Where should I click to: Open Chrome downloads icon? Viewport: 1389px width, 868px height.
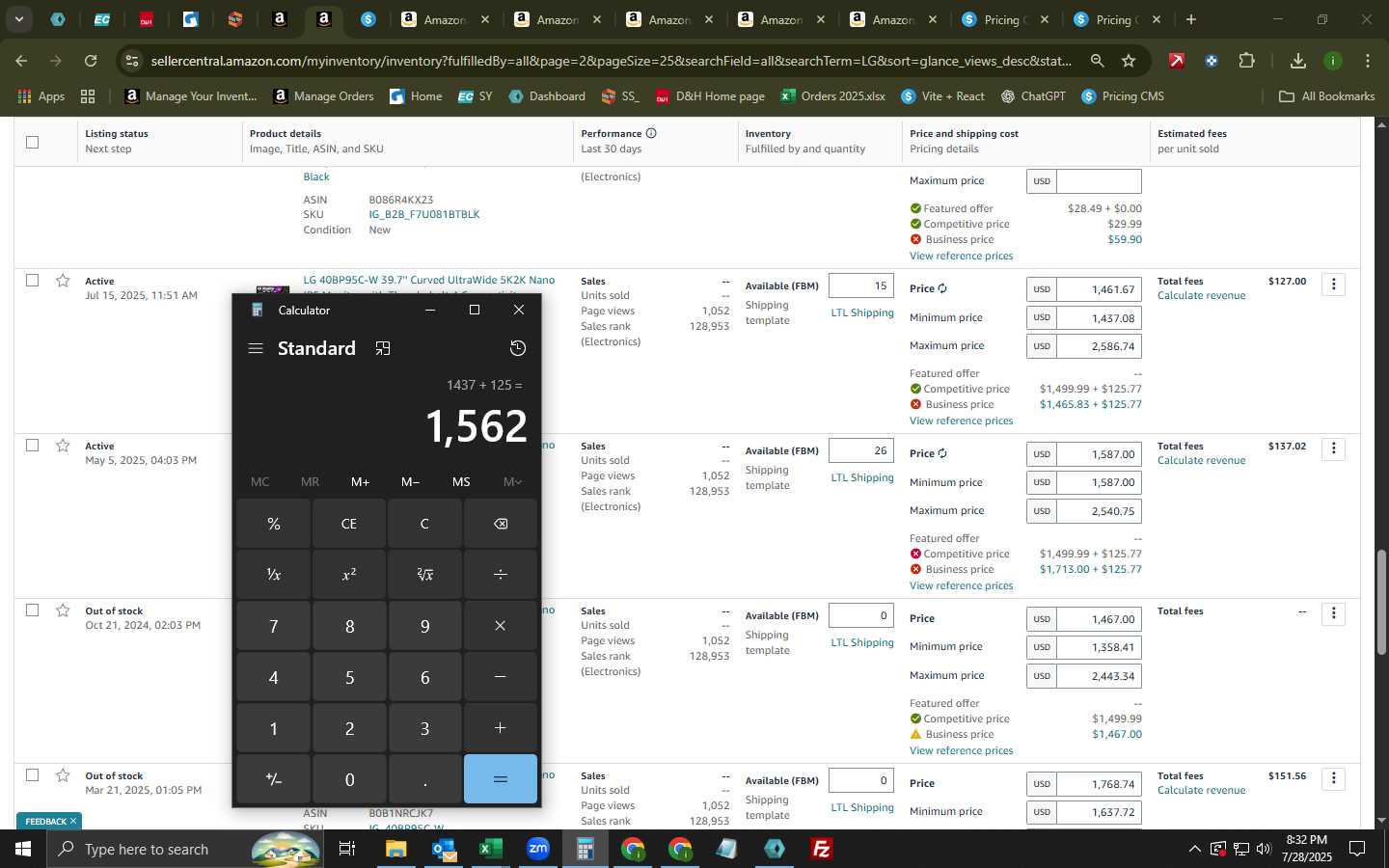point(1298,61)
